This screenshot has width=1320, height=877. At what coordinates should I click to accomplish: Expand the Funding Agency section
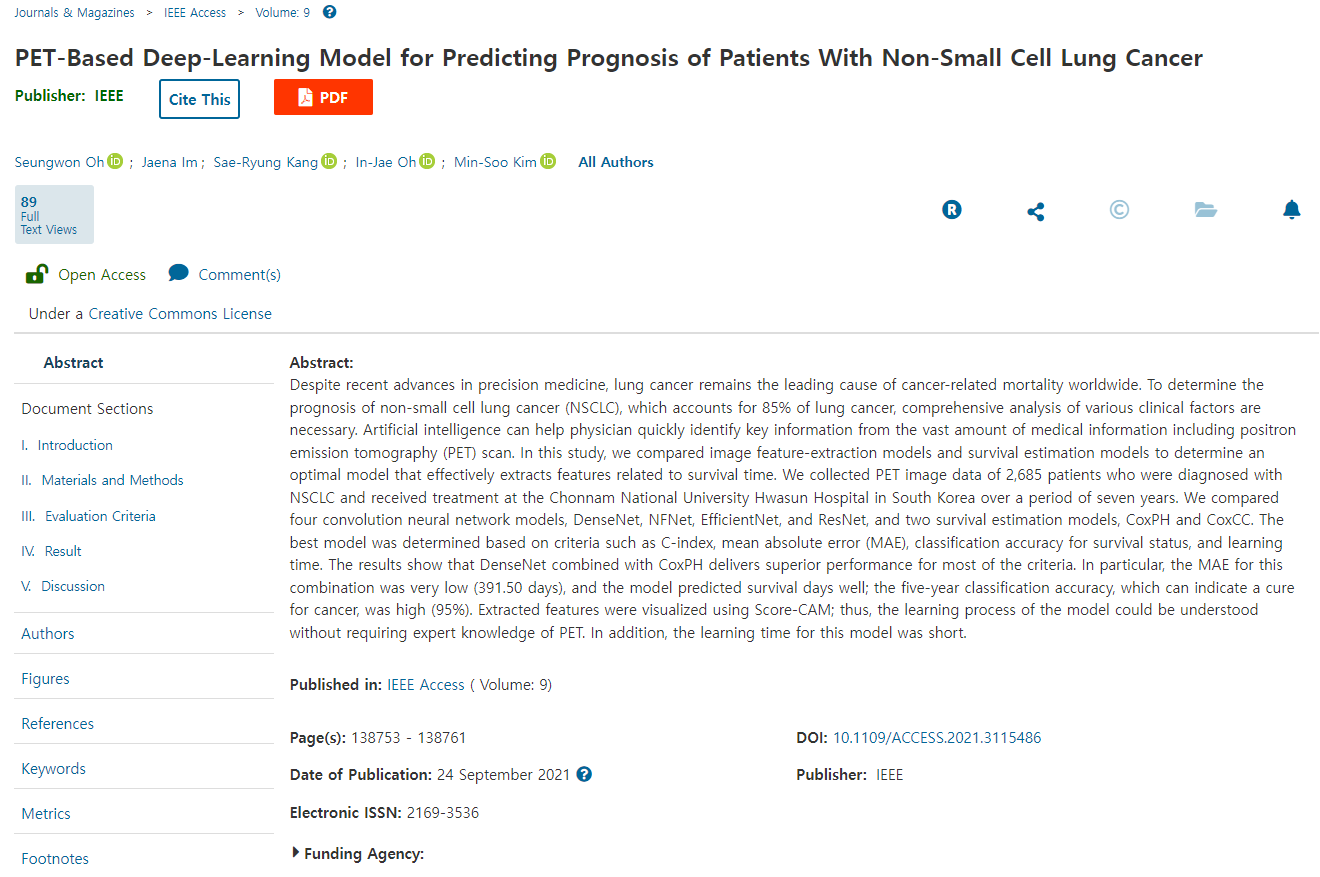pos(296,853)
